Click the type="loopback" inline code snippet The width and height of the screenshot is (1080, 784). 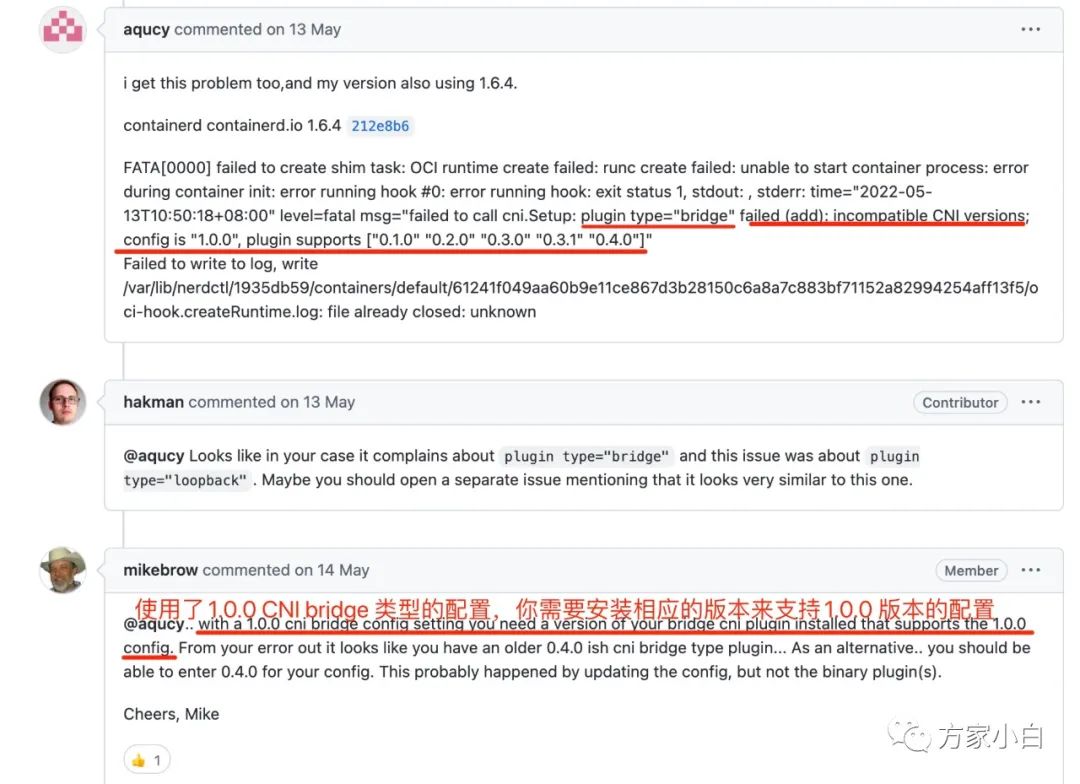click(185, 480)
